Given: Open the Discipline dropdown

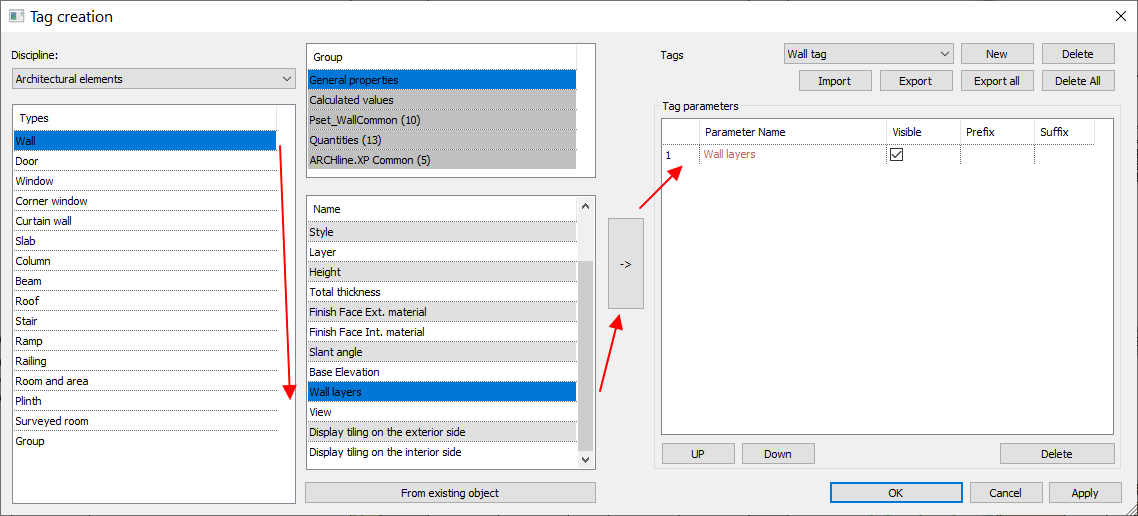Looking at the screenshot, I should (x=154, y=78).
